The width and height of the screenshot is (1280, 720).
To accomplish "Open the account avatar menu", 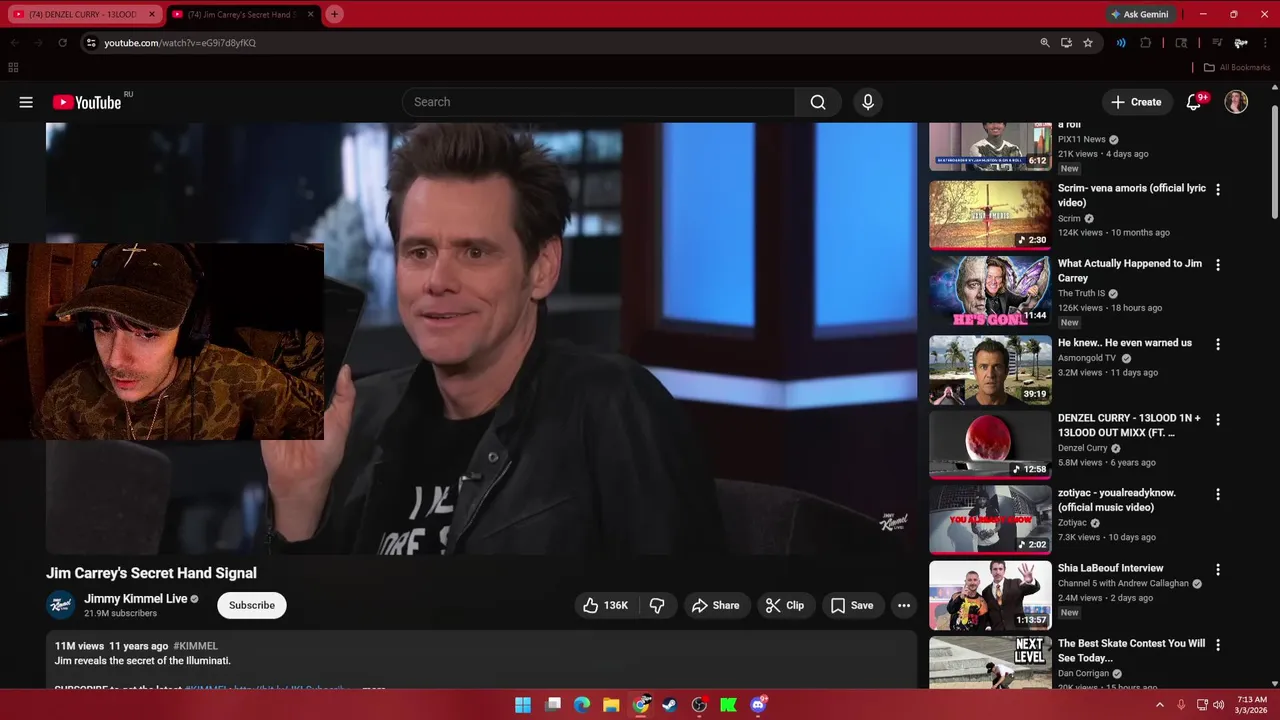I will pyautogui.click(x=1237, y=102).
